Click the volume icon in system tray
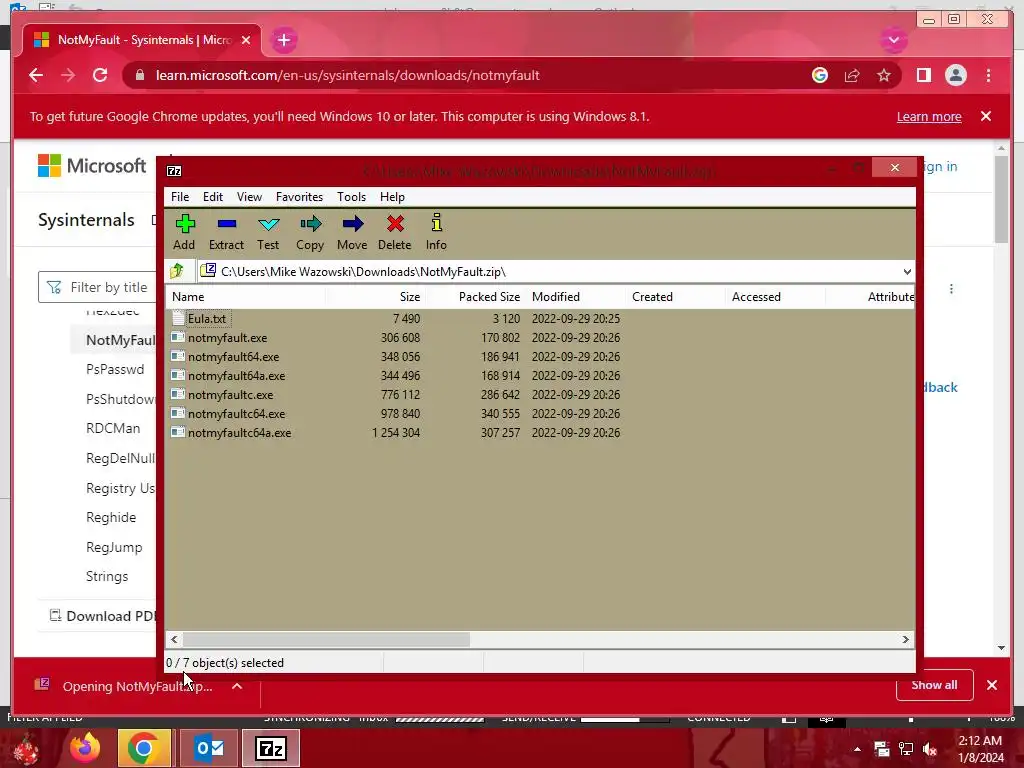This screenshot has height=768, width=1024. [930, 749]
